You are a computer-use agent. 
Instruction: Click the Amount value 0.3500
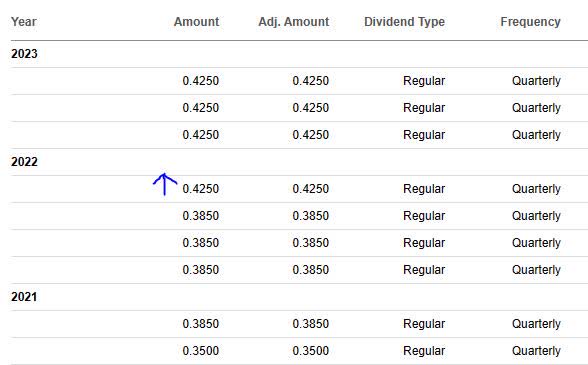pyautogui.click(x=201, y=351)
